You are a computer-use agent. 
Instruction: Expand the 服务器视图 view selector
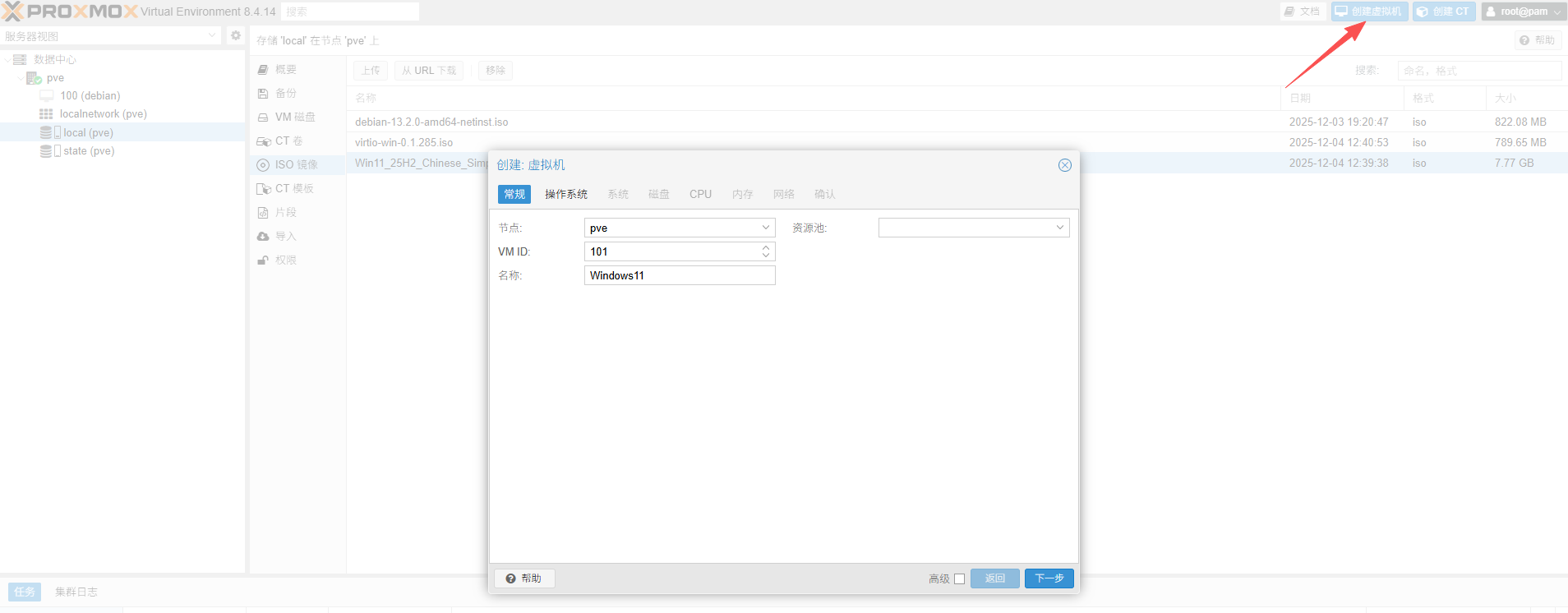(x=212, y=35)
